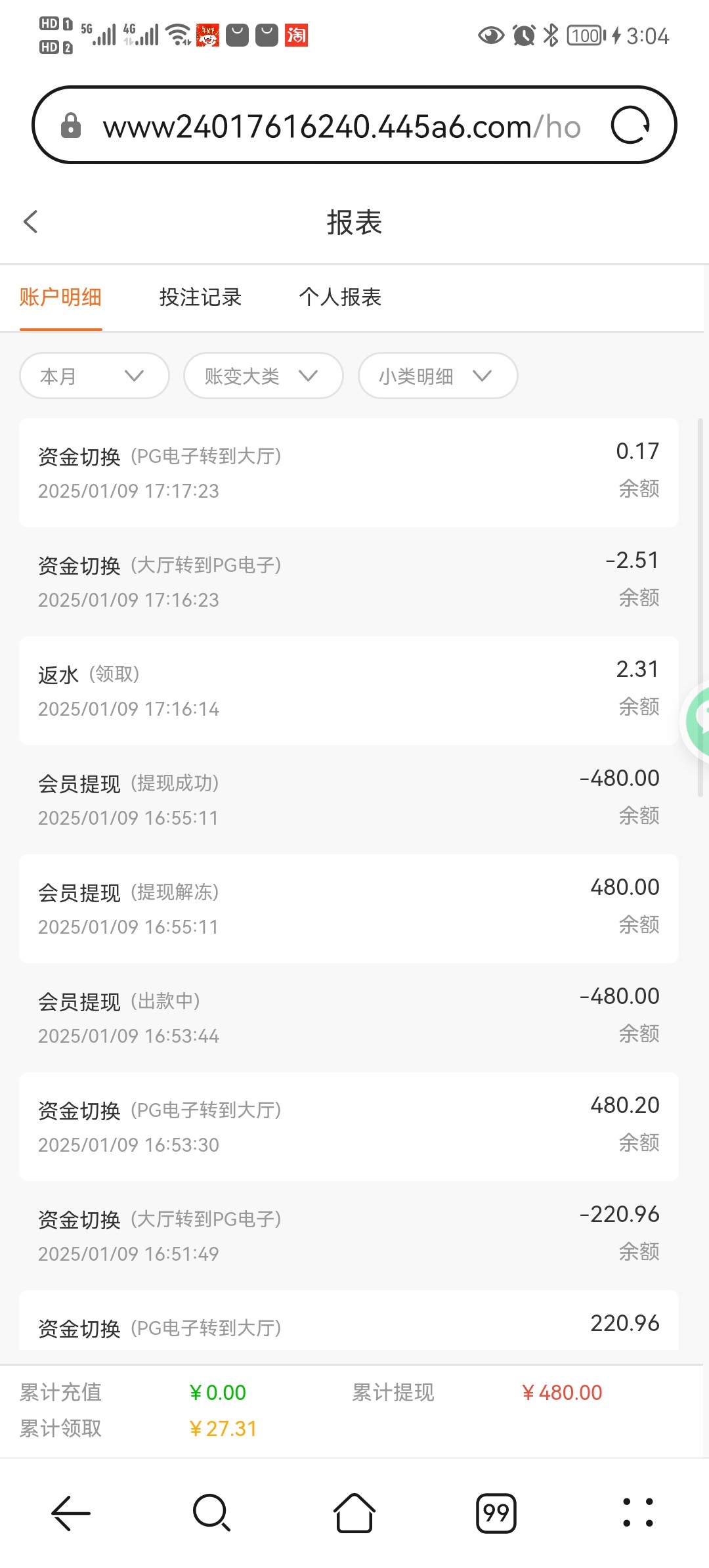
Task: Tap the URL address field
Action: [341, 126]
